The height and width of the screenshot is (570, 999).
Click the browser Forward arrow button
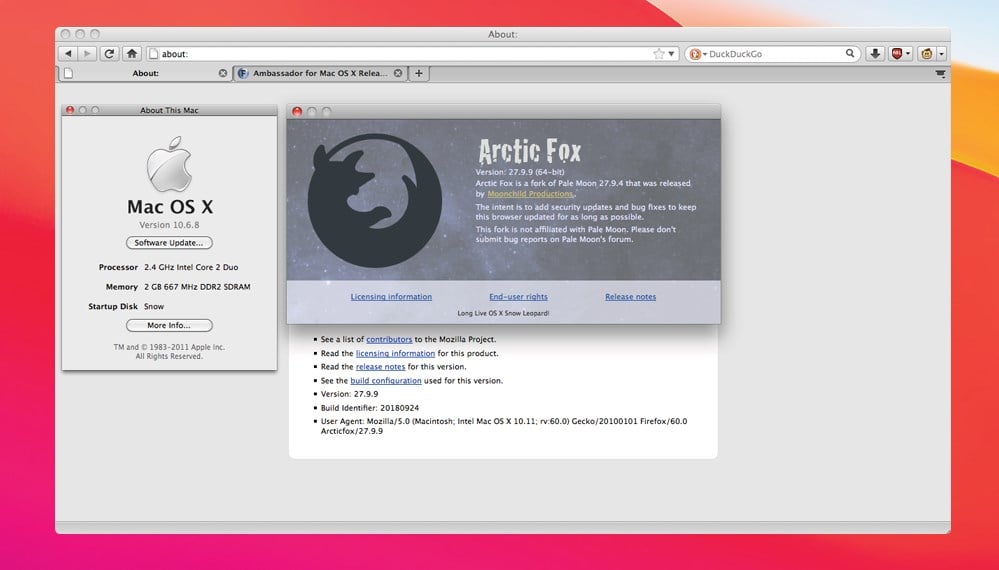[x=87, y=53]
